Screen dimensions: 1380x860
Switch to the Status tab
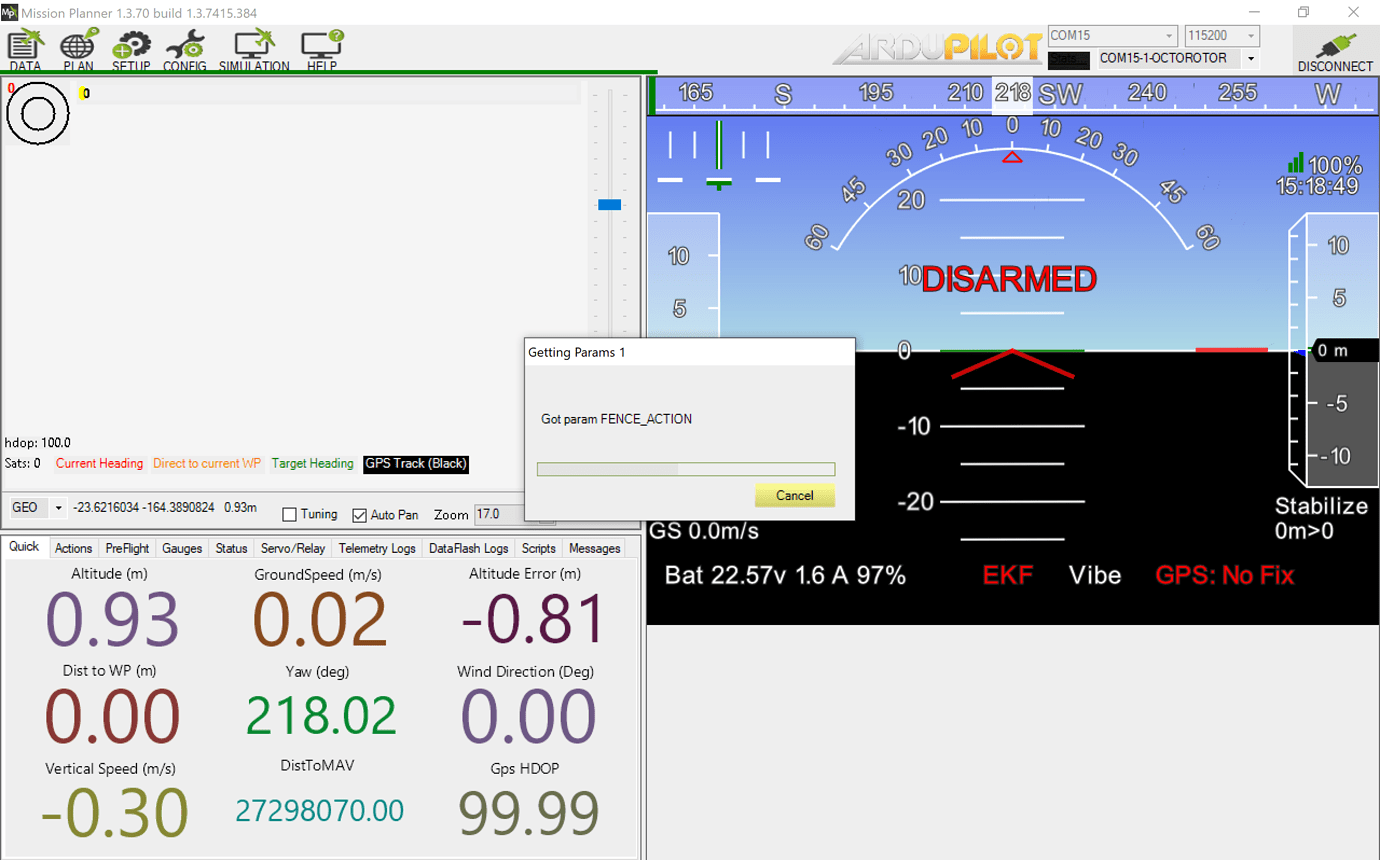[231, 548]
